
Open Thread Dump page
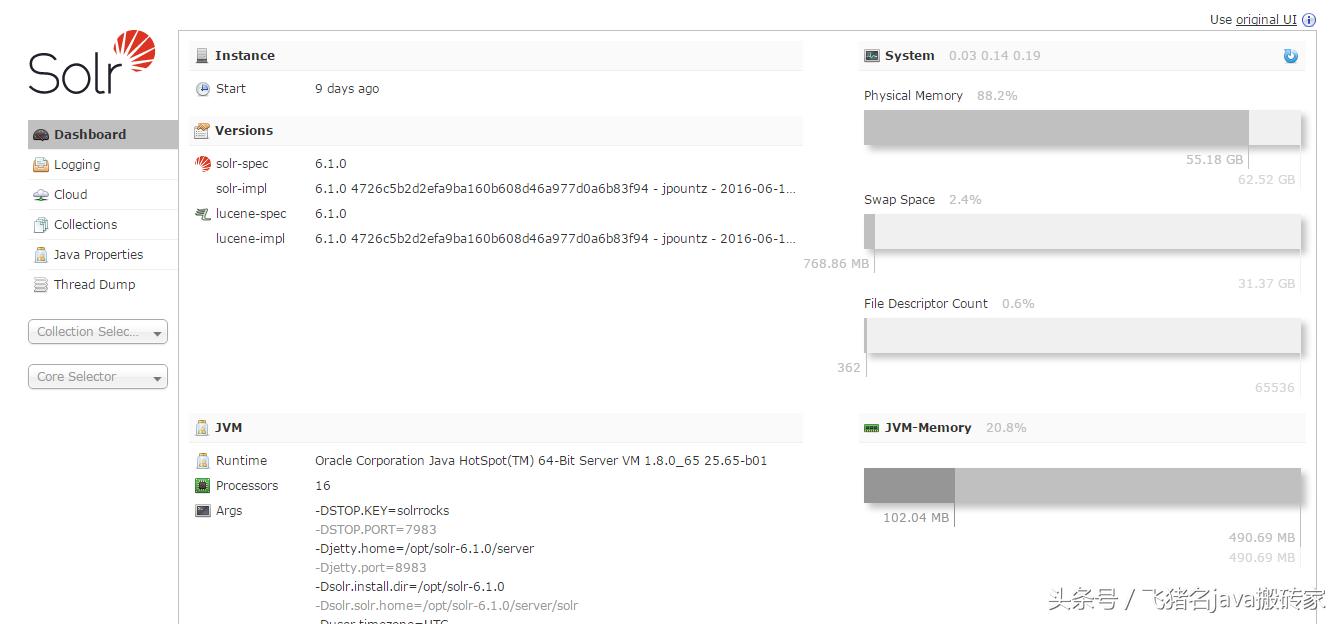click(94, 285)
